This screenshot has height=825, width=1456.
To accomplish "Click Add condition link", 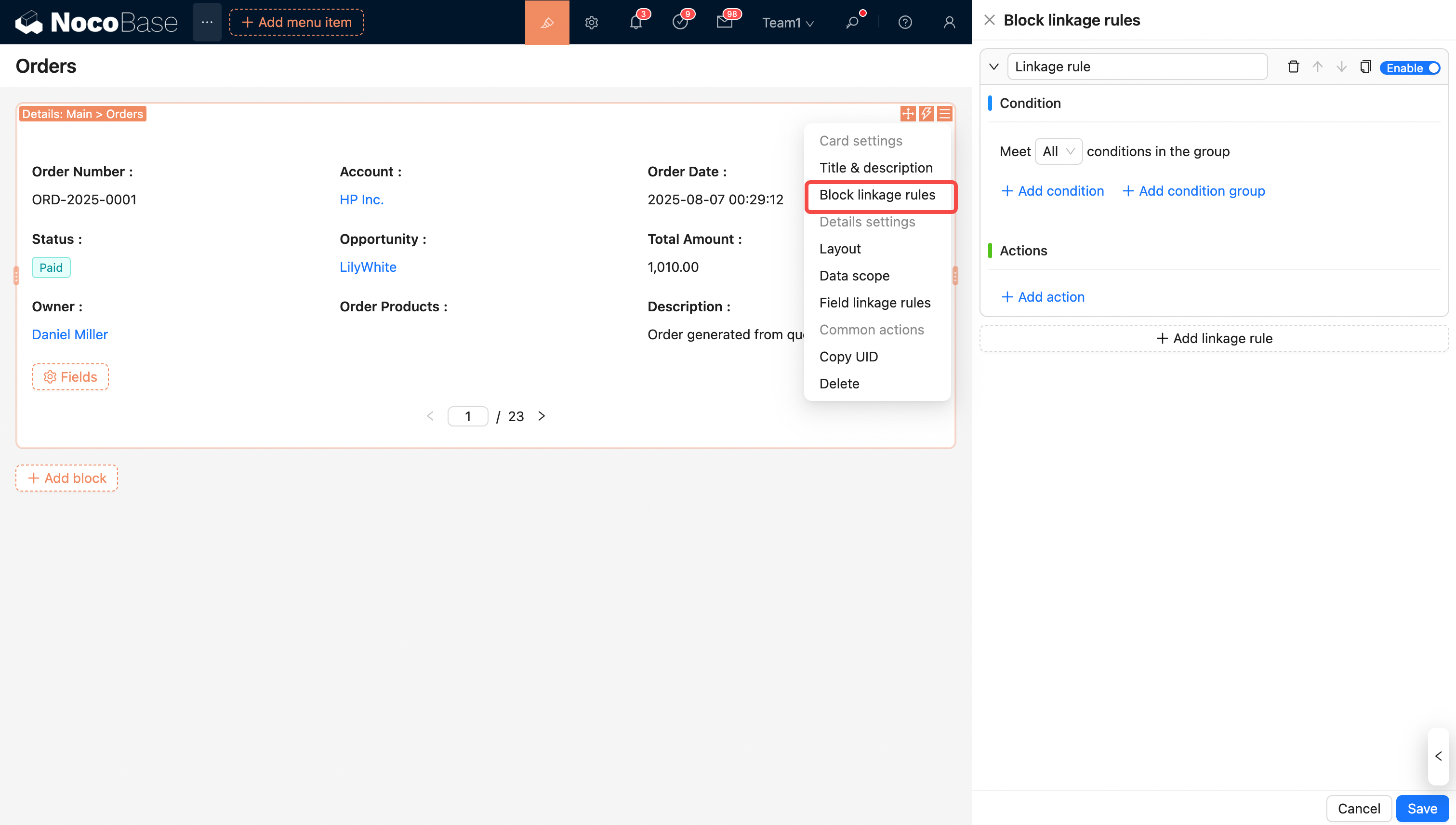I will coord(1053,191).
